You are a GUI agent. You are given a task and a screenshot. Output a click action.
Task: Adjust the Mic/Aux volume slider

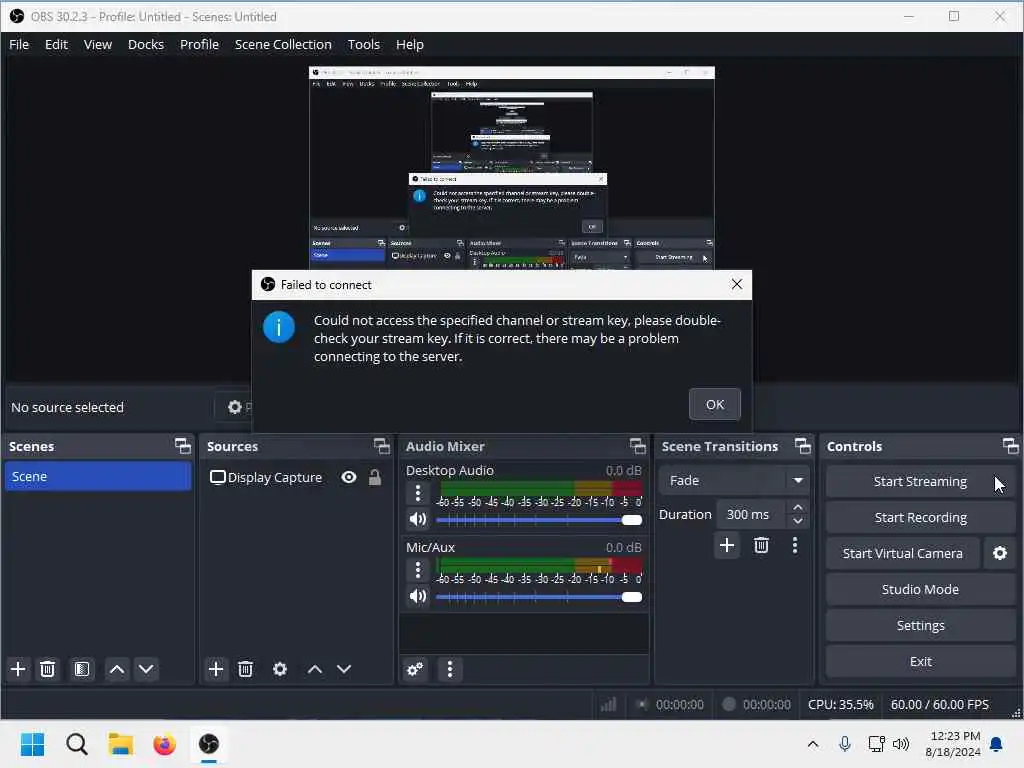click(539, 598)
